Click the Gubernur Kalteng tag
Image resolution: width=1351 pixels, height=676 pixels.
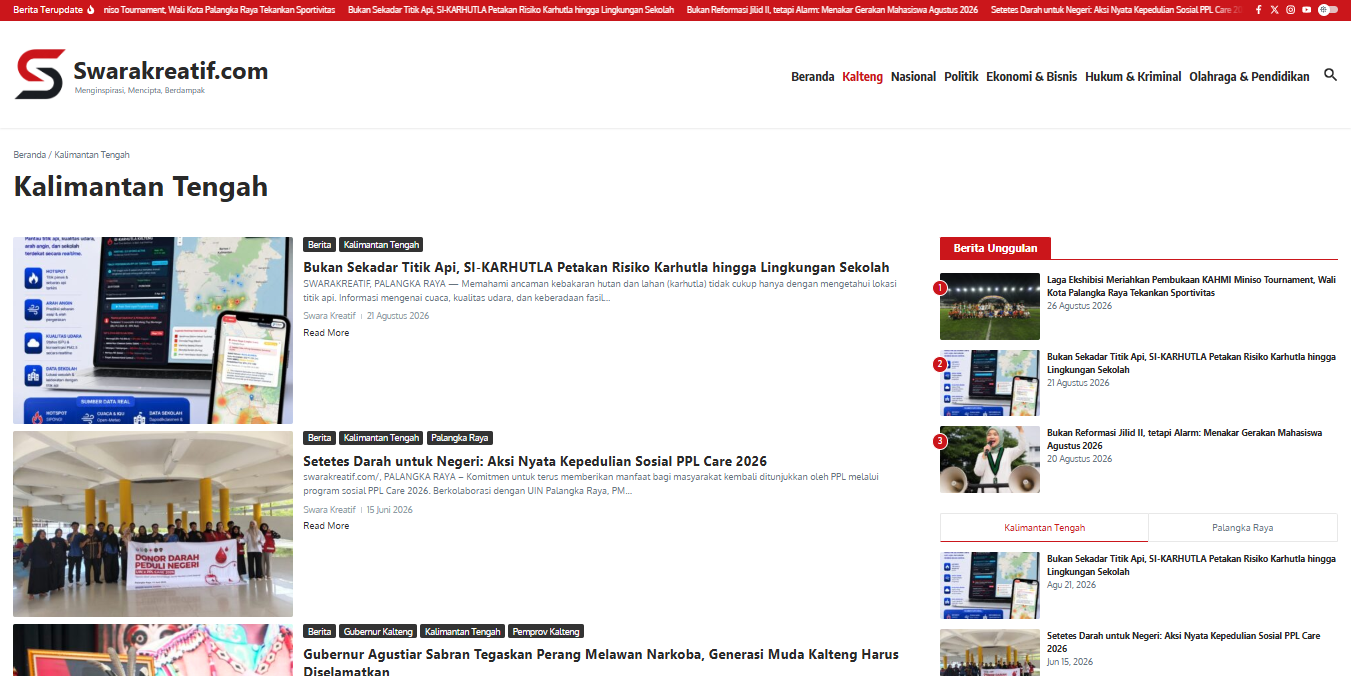tap(378, 632)
